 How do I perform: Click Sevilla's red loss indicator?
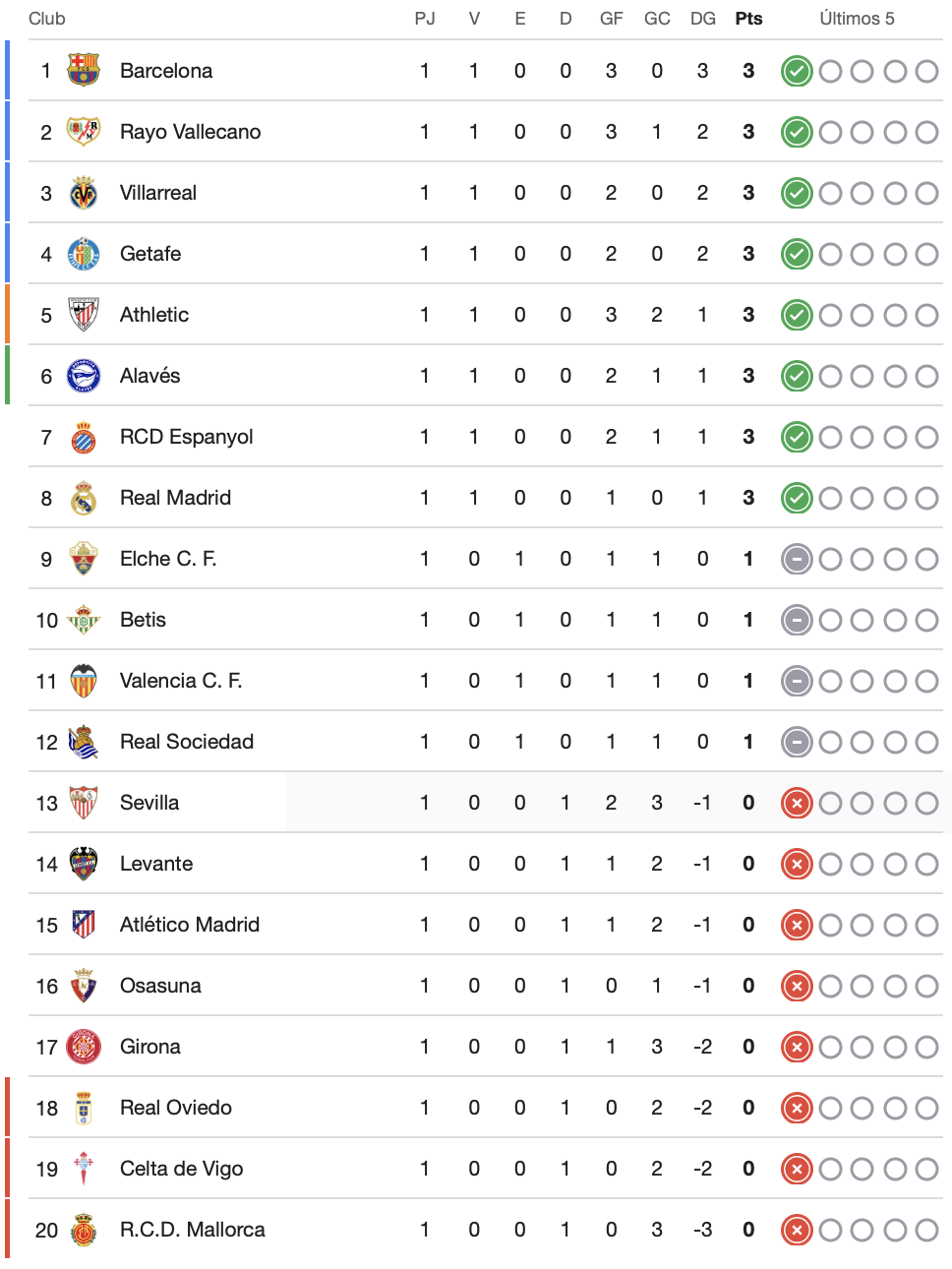click(x=797, y=803)
